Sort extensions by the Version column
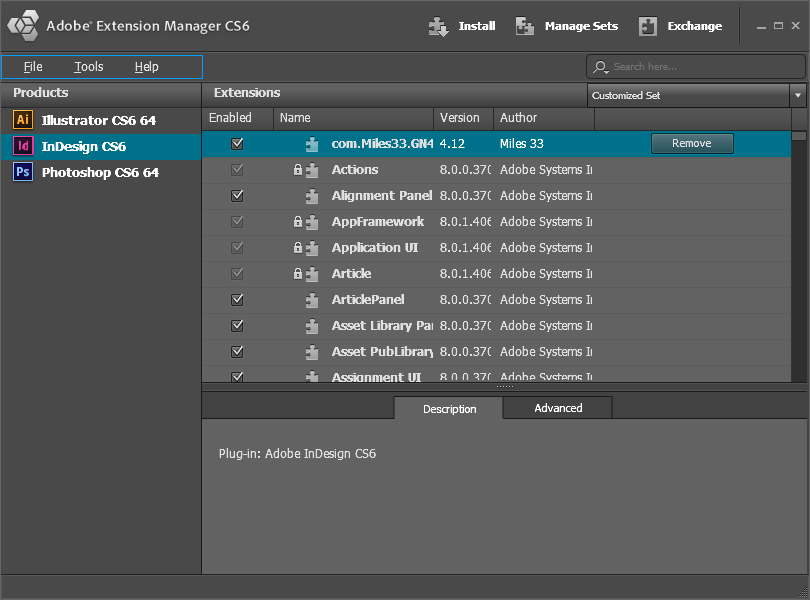Image resolution: width=810 pixels, height=600 pixels. pos(463,118)
